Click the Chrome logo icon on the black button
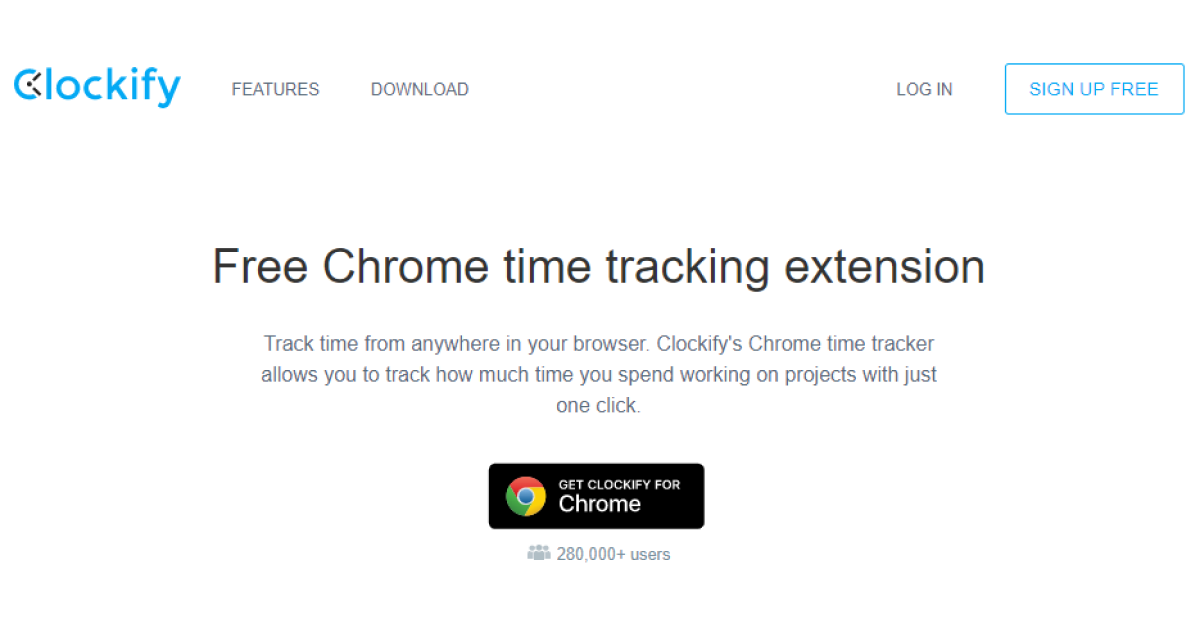1200x630 pixels. click(526, 496)
